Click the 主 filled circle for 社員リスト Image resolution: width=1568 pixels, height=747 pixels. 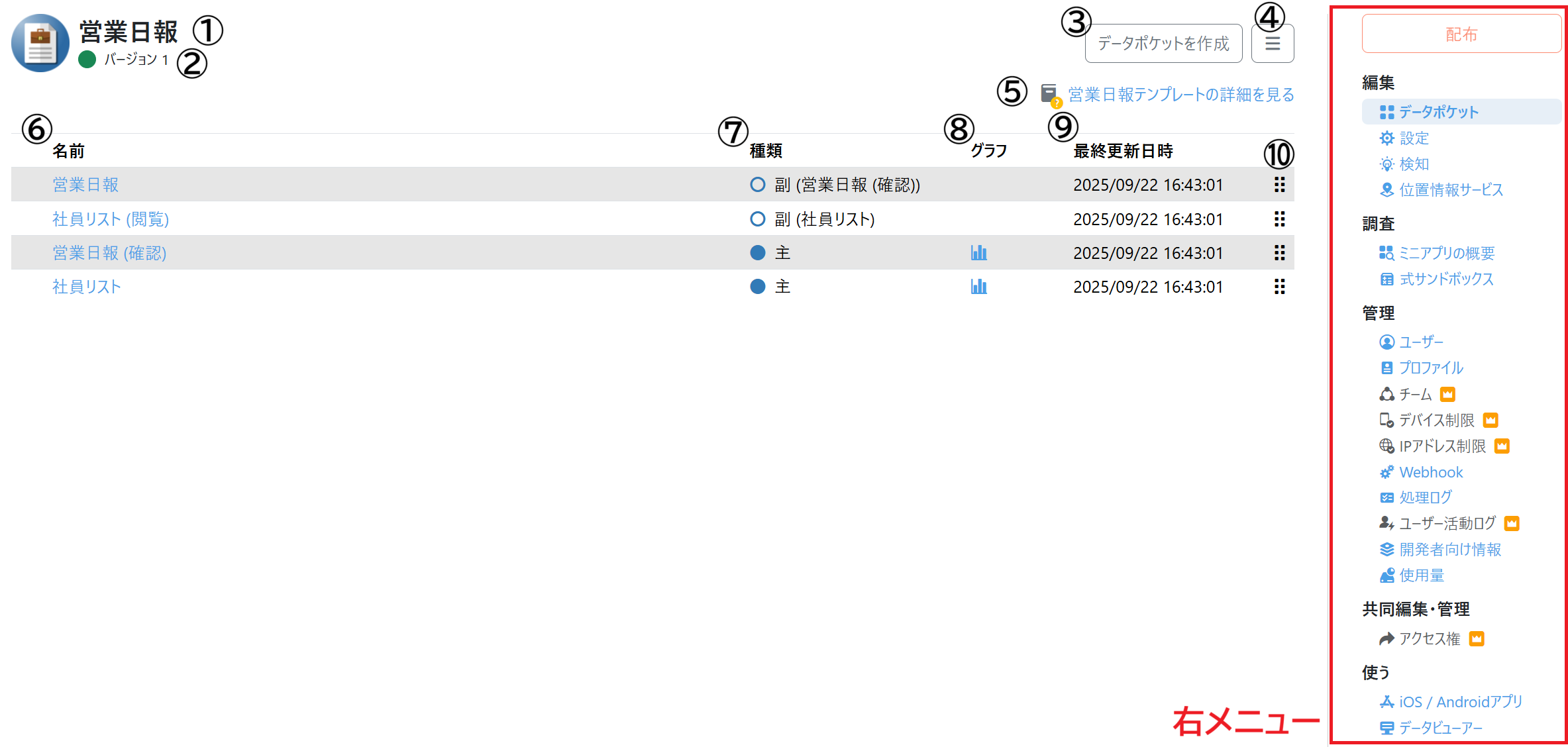tap(757, 287)
